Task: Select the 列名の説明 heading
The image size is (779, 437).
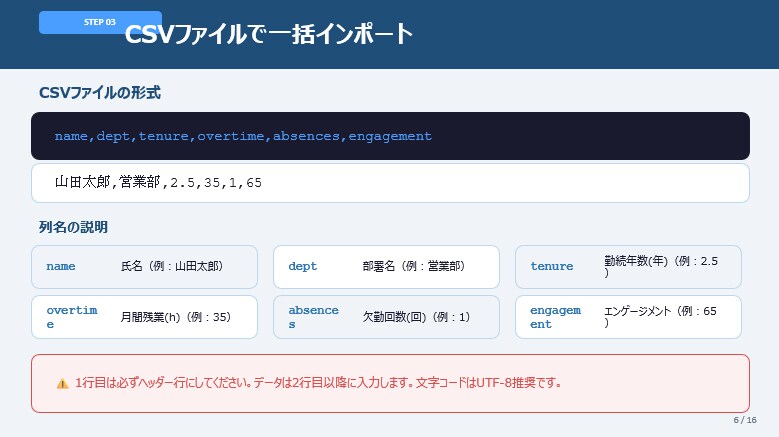Action: [x=74, y=227]
